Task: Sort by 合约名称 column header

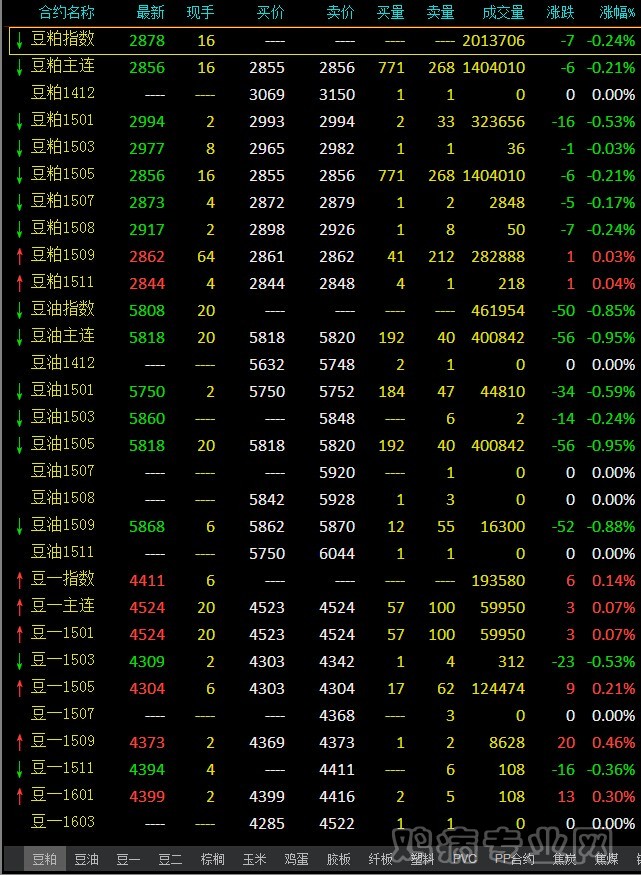Action: pos(66,12)
